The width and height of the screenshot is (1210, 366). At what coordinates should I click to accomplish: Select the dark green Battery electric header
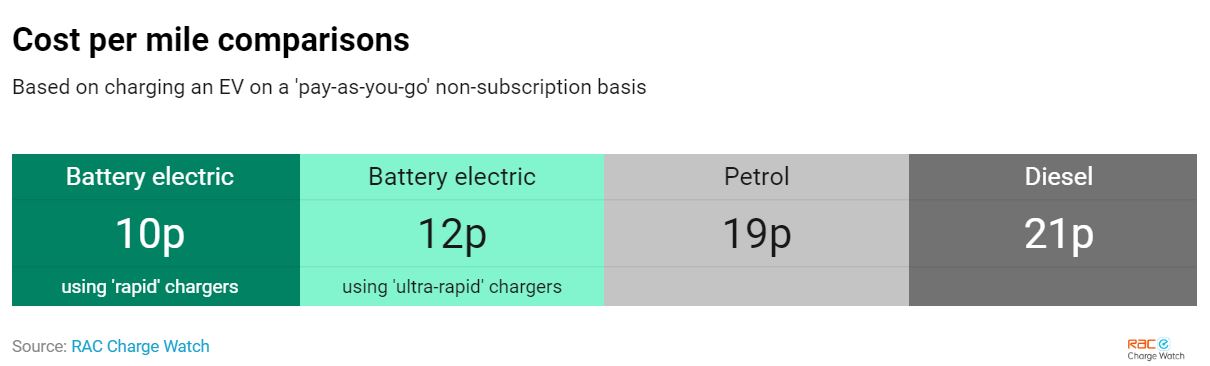(150, 177)
